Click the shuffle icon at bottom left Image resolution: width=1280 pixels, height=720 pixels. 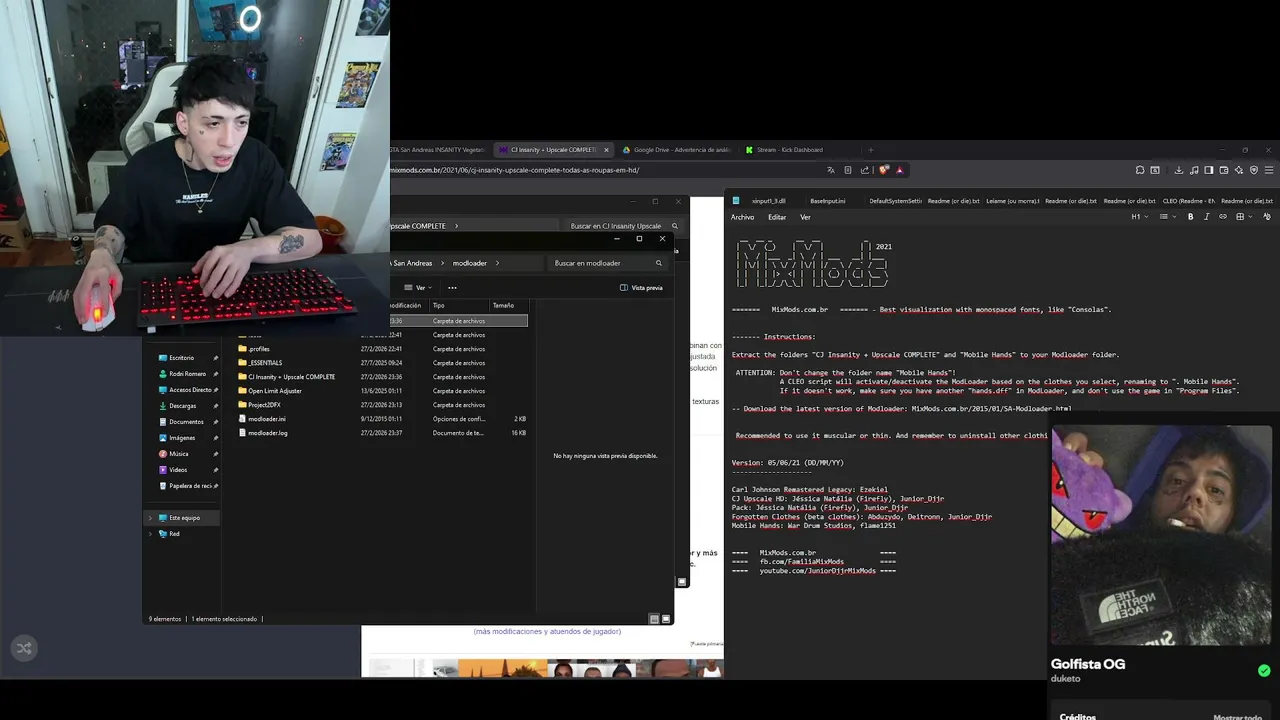pyautogui.click(x=24, y=648)
